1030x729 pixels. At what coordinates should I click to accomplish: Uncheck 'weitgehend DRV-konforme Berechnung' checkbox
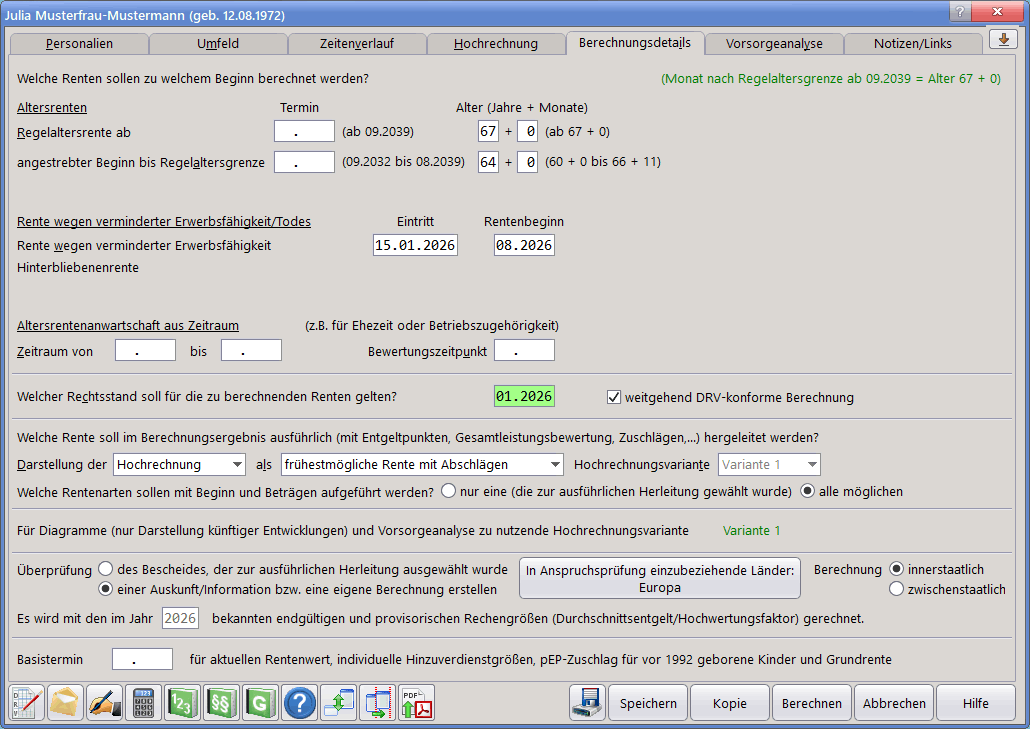pos(614,397)
